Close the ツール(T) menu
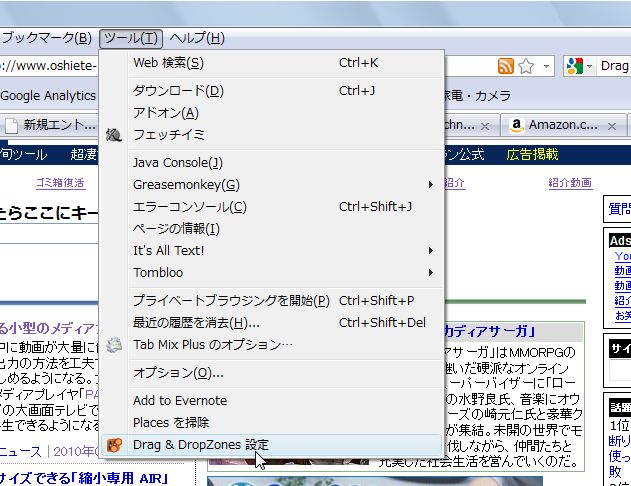 coord(131,38)
